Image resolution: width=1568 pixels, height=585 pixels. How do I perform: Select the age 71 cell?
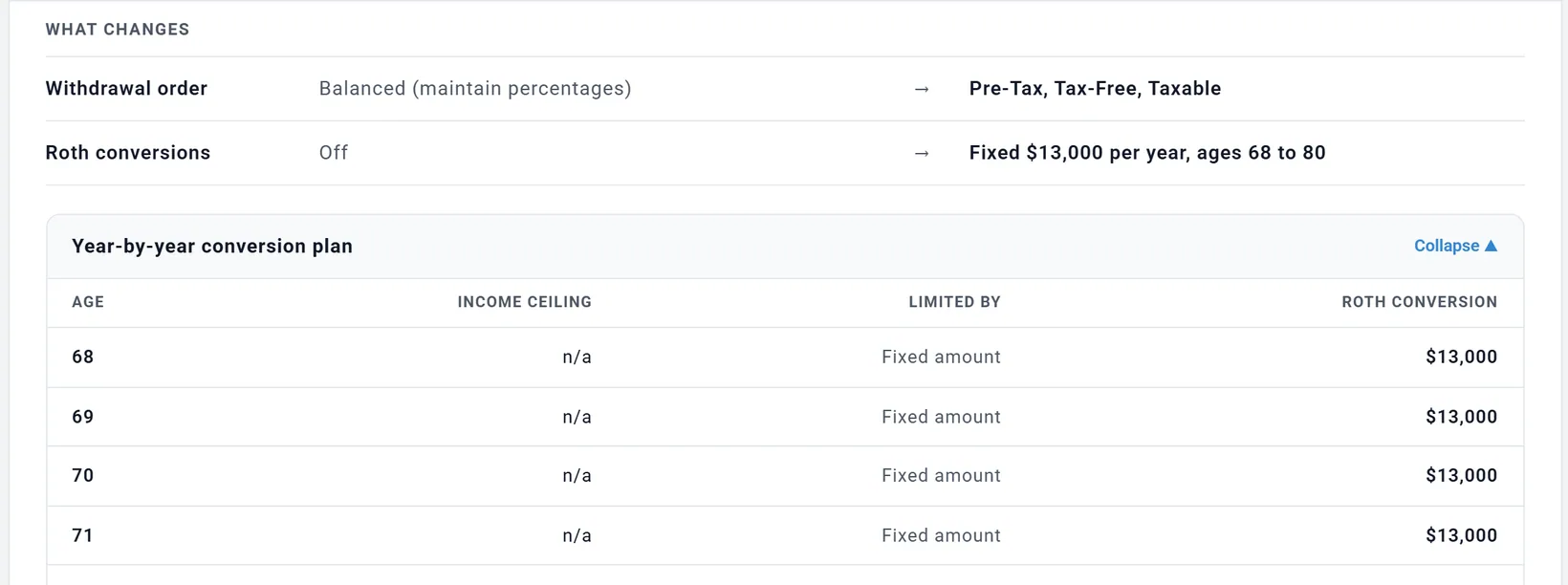(83, 535)
